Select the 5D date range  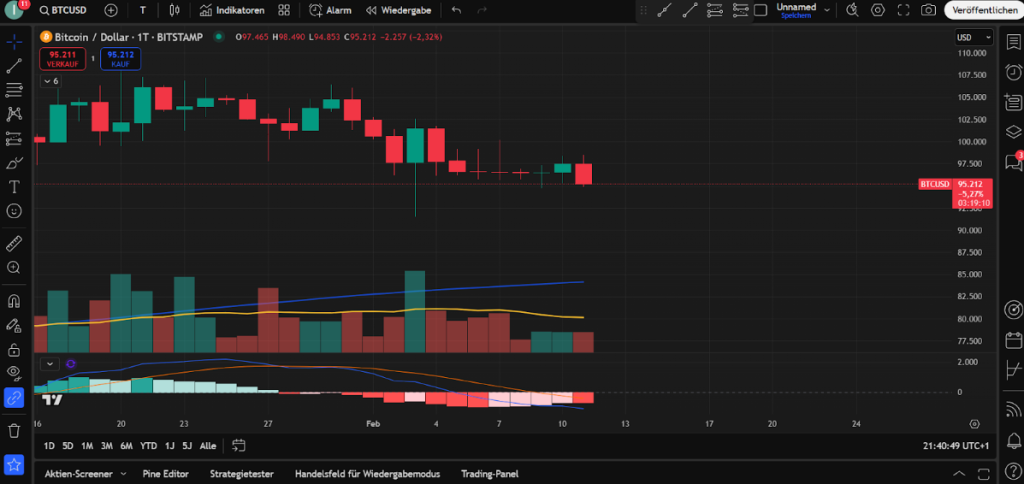(x=68, y=445)
